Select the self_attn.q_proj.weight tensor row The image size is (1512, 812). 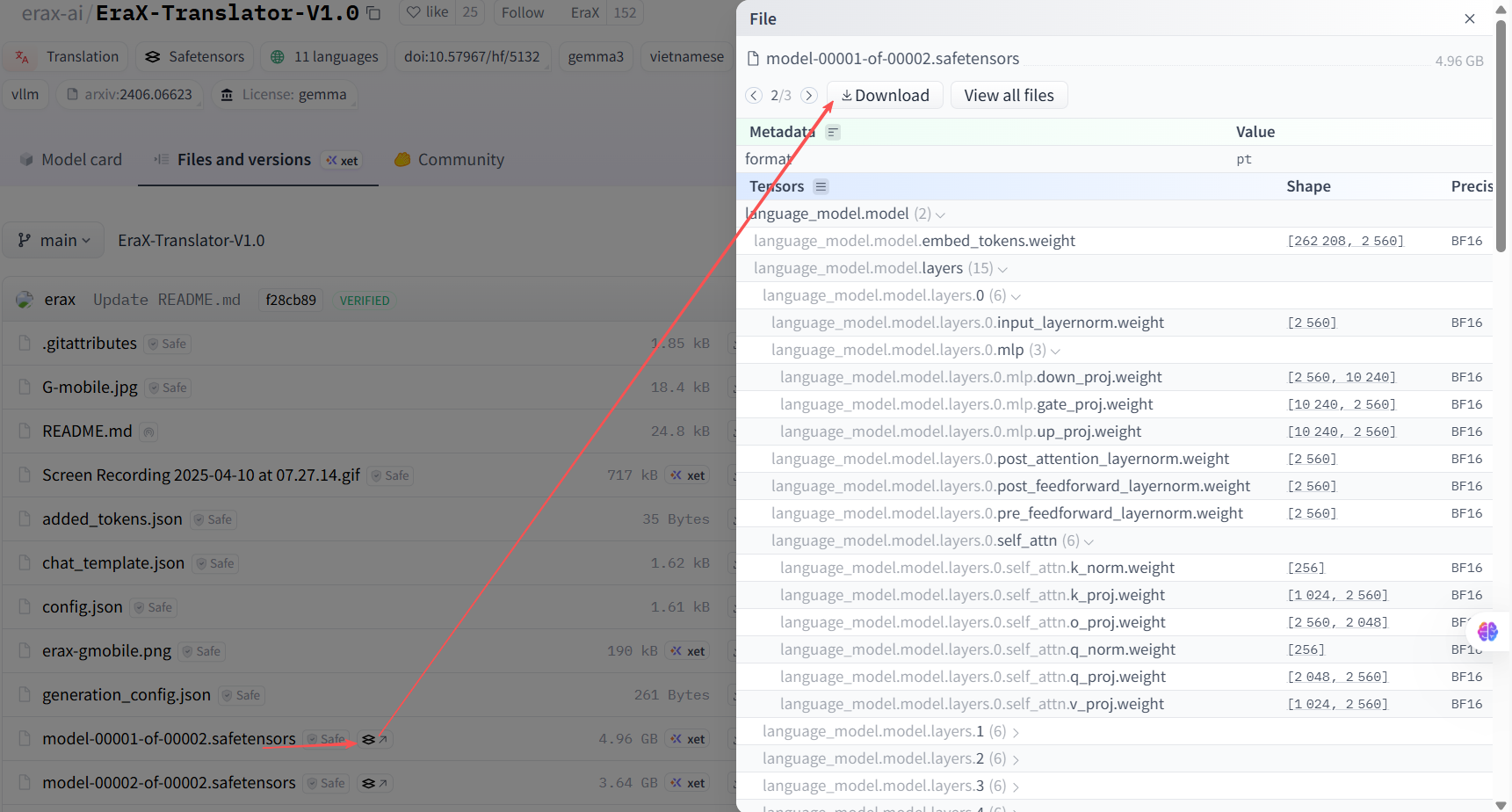coord(1114,677)
